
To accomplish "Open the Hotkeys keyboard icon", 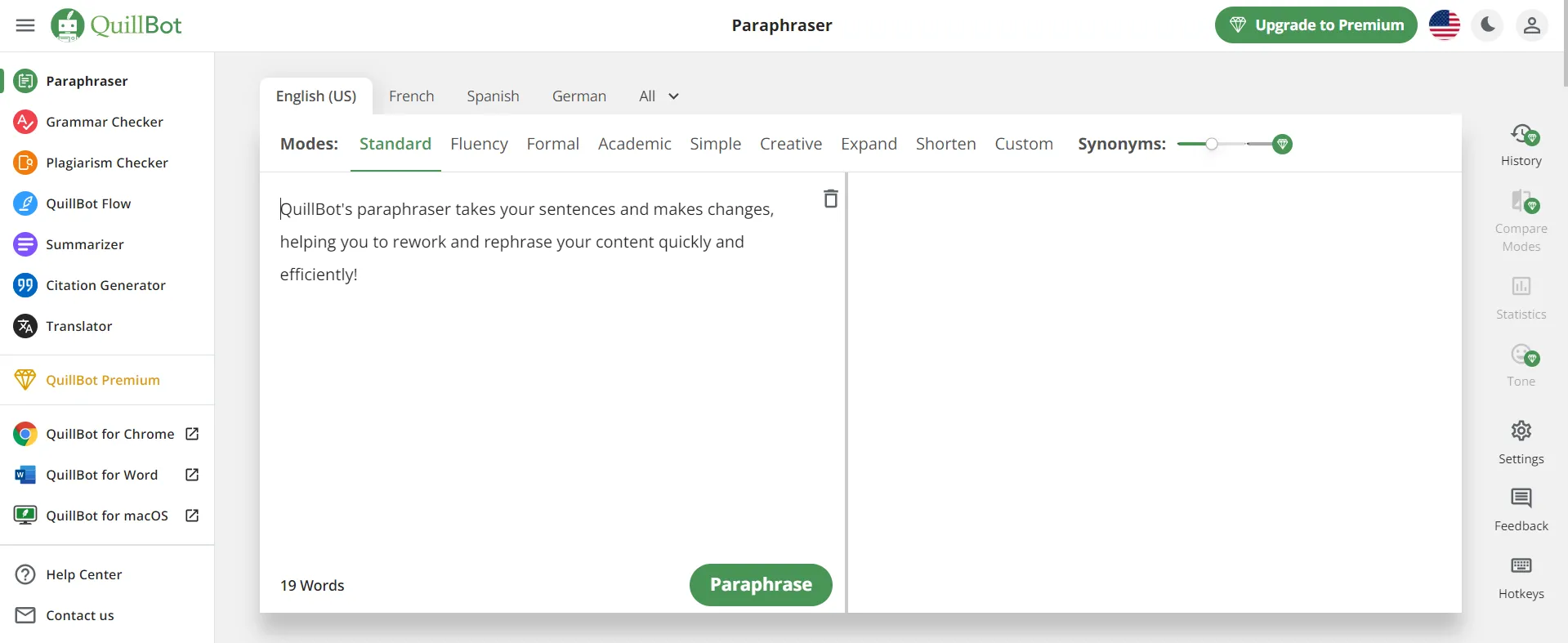I will click(1521, 566).
